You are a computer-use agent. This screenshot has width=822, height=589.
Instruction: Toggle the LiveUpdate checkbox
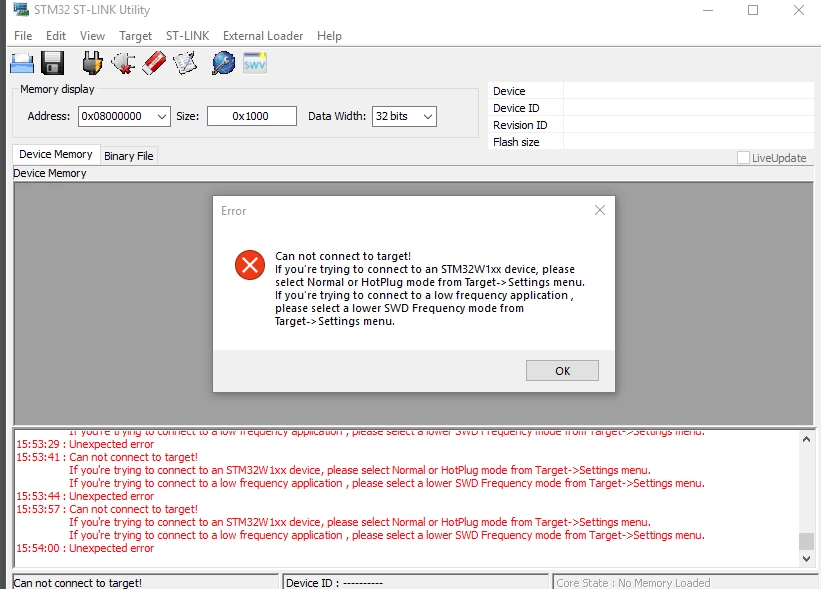click(x=743, y=158)
